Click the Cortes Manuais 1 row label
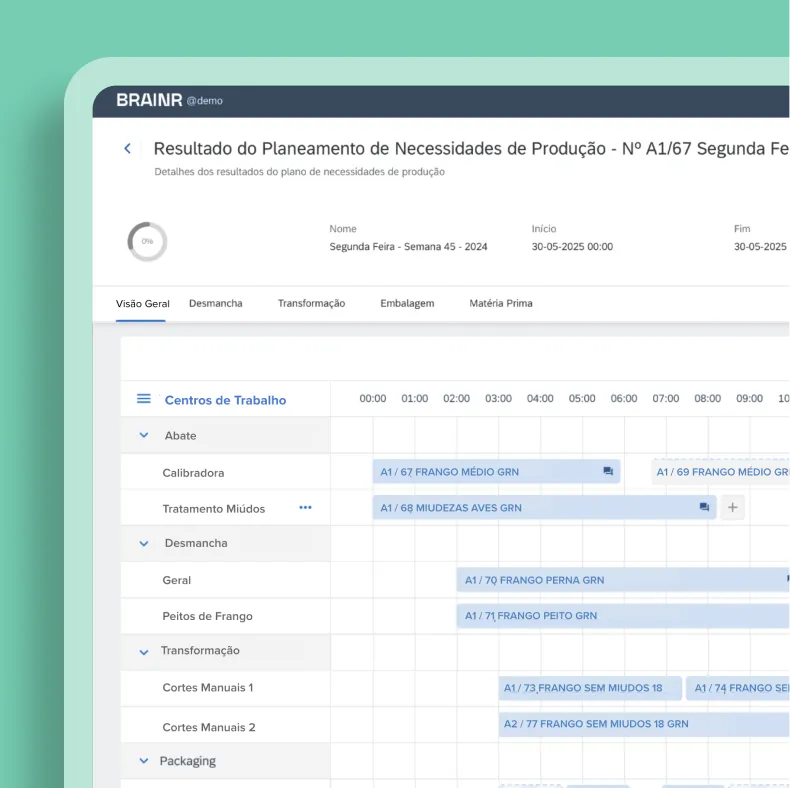 [208, 688]
